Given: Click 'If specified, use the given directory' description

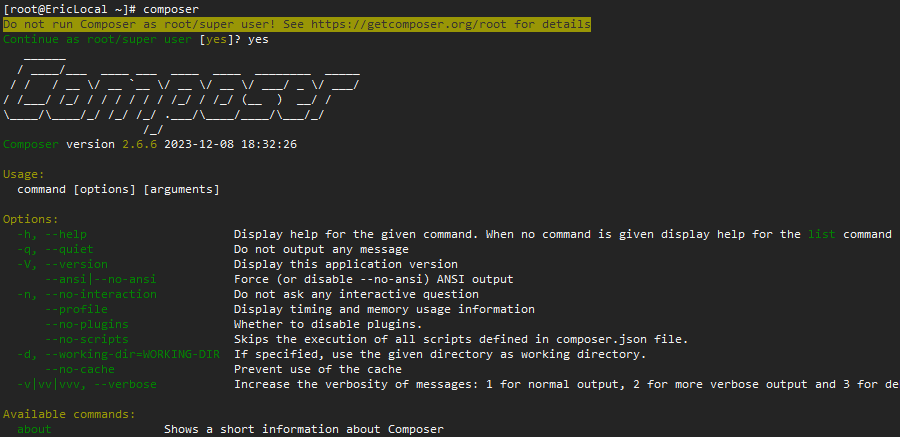Looking at the screenshot, I should 440,354.
